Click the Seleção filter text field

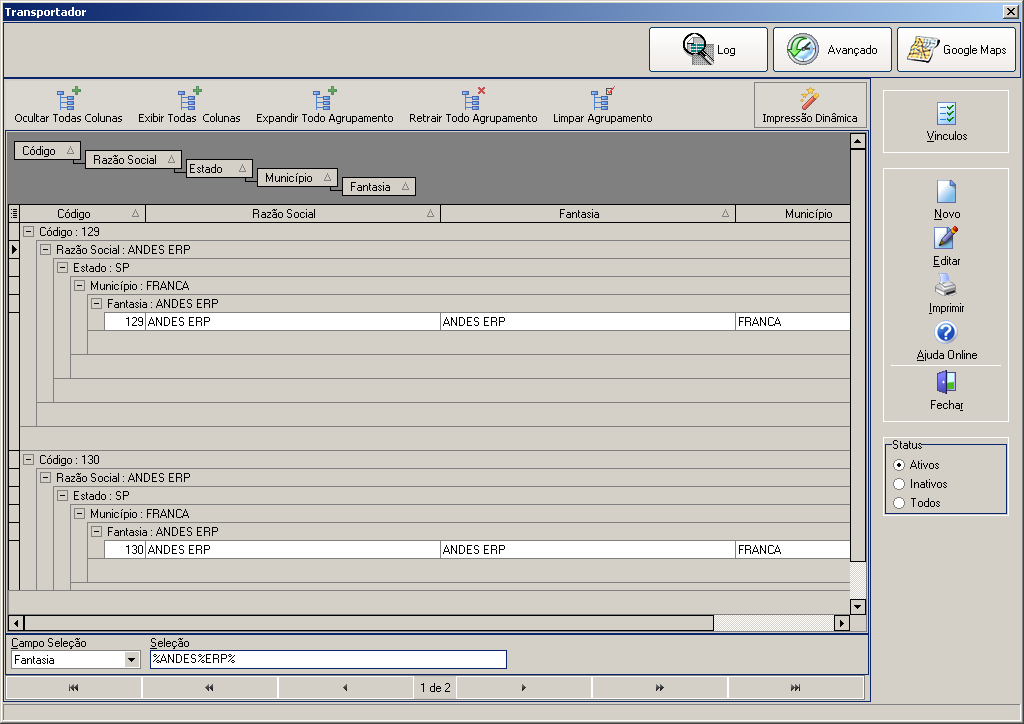328,659
